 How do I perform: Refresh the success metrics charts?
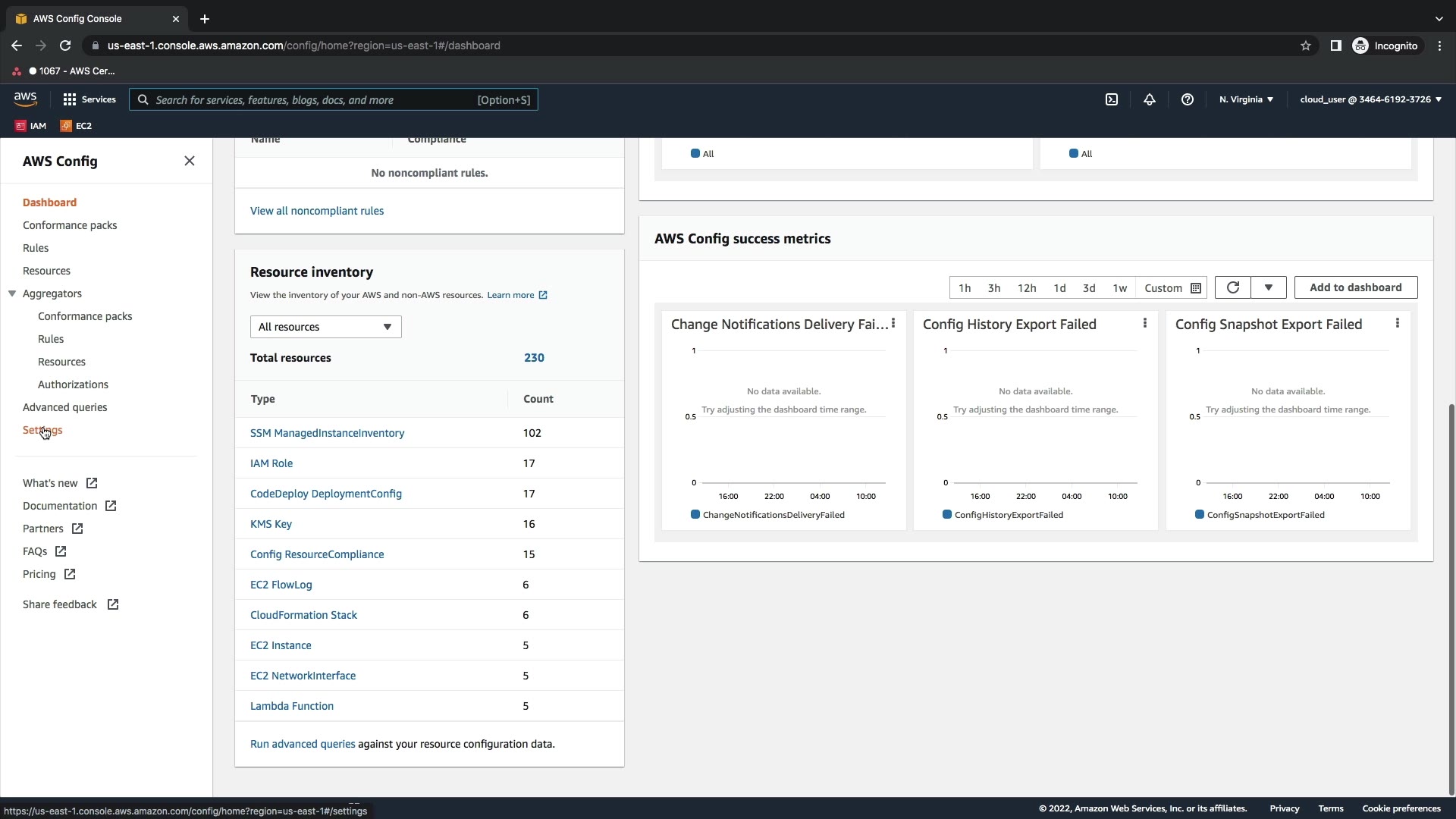tap(1232, 287)
